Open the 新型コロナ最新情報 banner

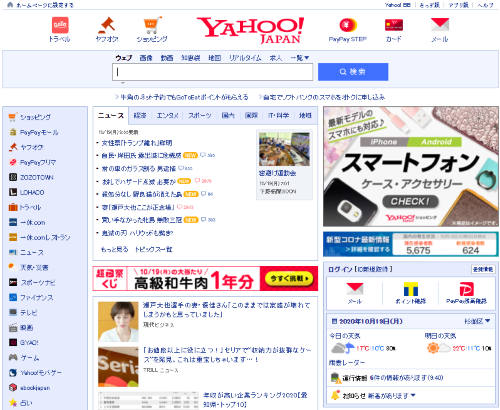411,244
